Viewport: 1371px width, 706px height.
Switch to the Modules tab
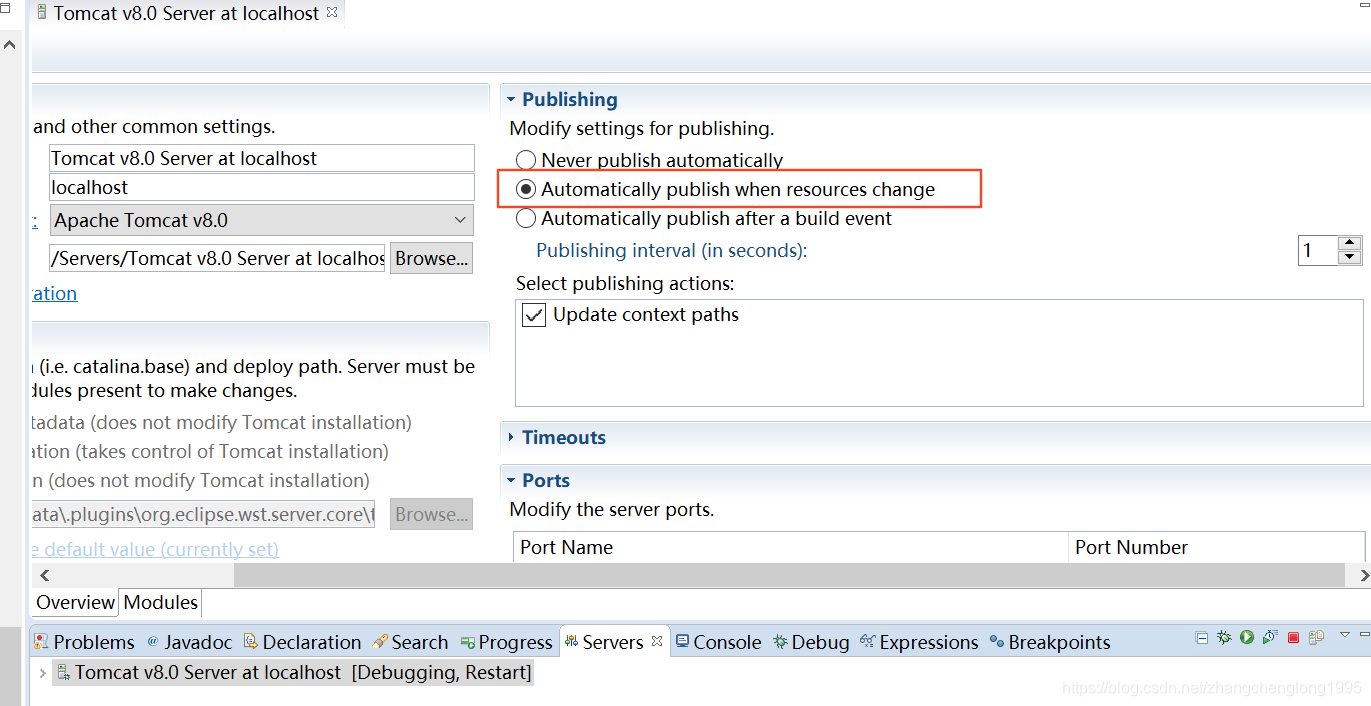161,602
